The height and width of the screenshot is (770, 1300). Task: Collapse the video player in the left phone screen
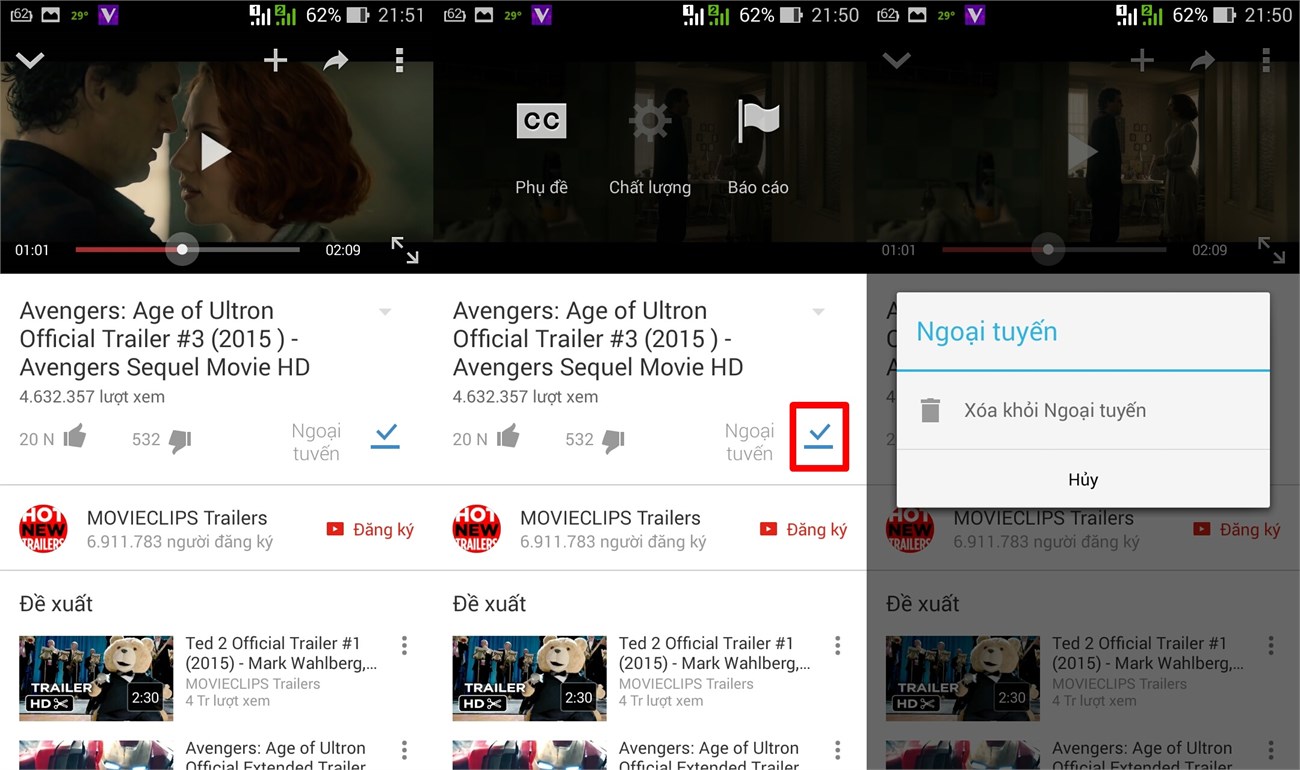coord(30,60)
